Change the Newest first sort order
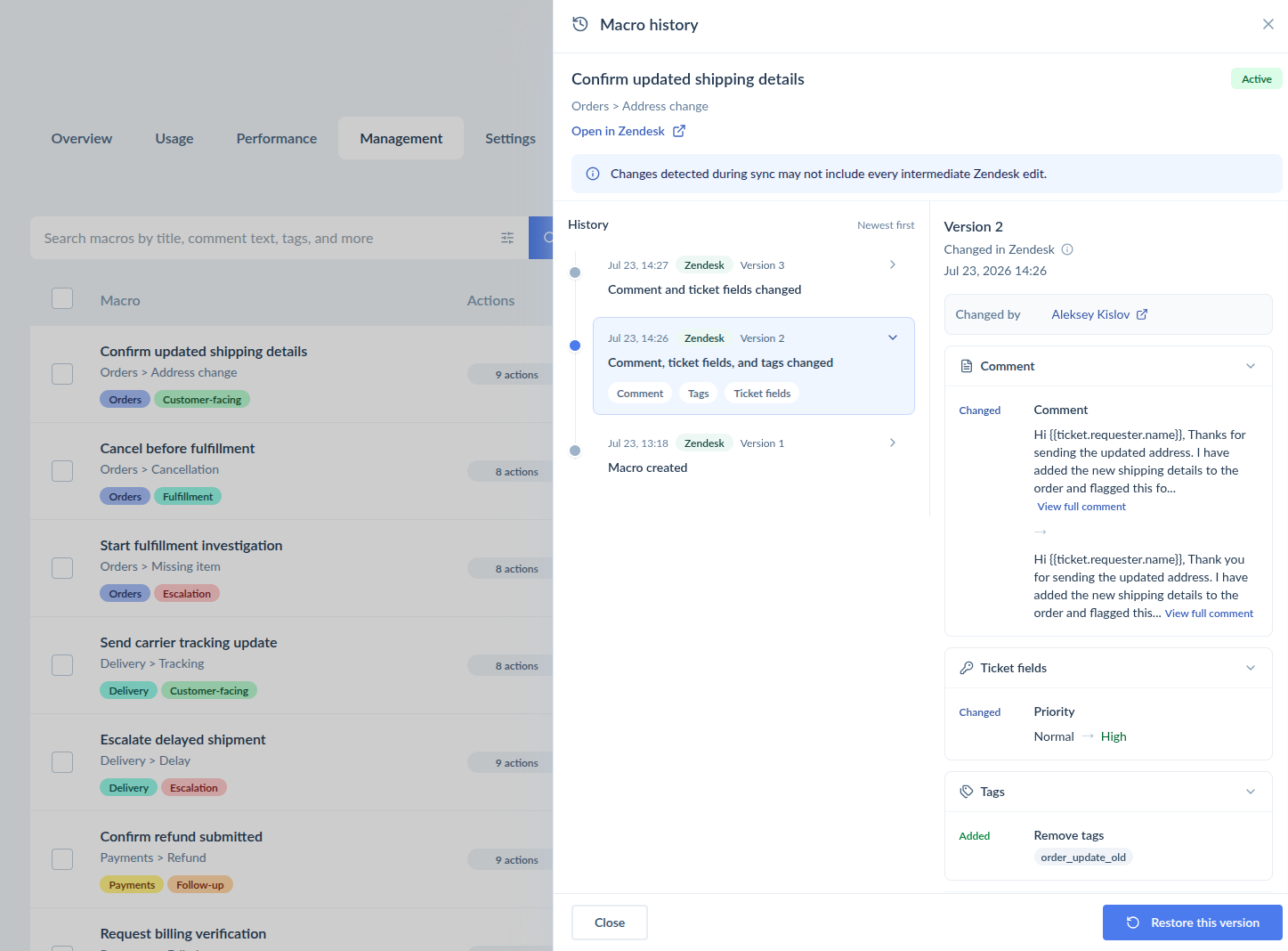 coord(886,225)
